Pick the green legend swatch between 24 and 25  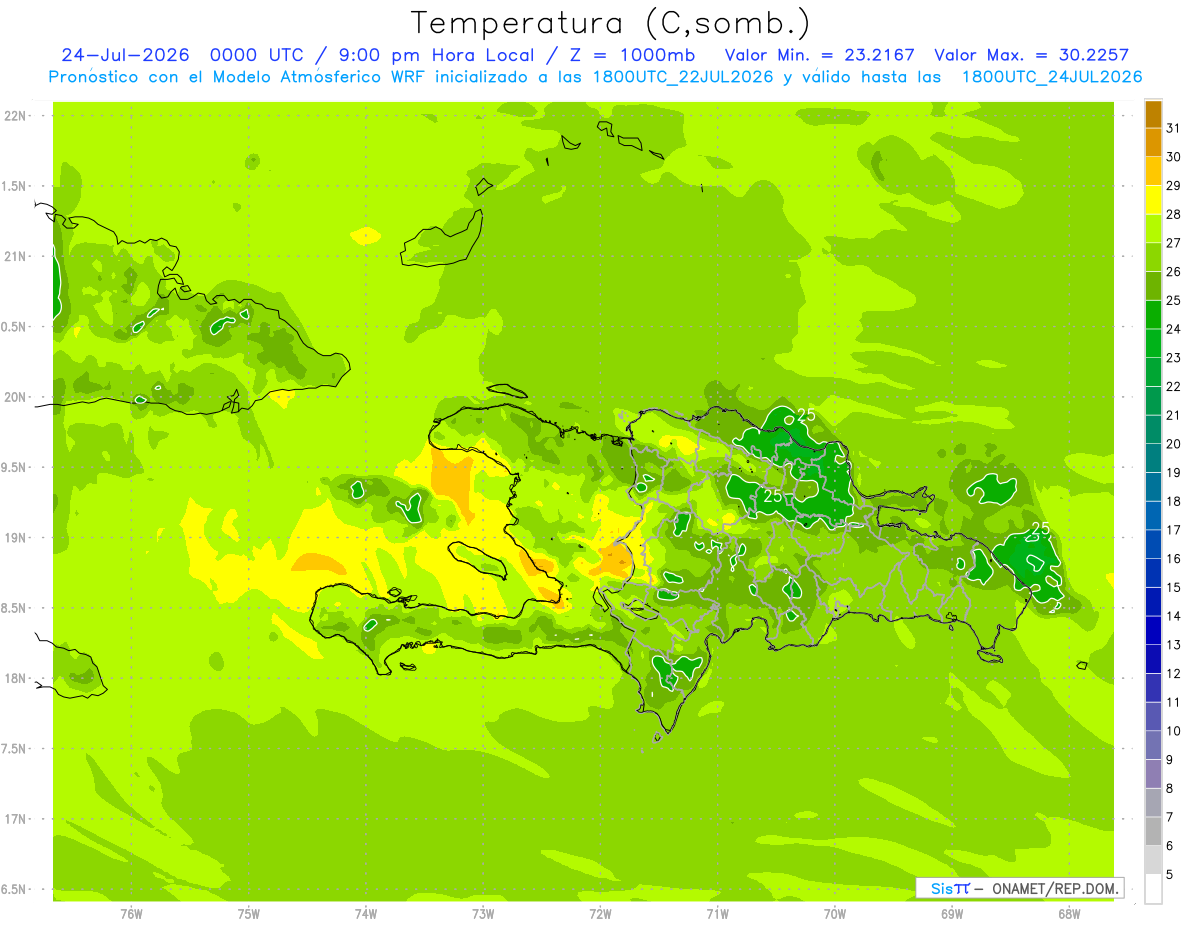[x=1153, y=315]
